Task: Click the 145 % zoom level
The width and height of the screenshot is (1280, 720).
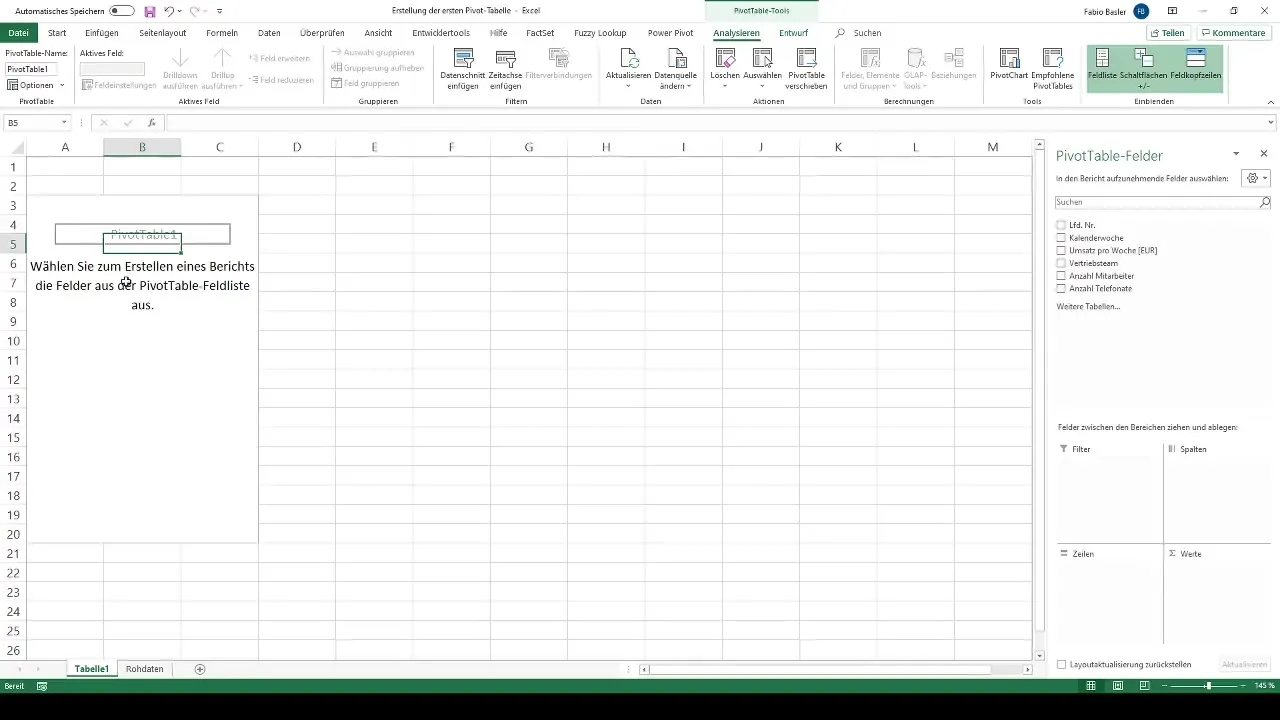Action: click(x=1264, y=686)
